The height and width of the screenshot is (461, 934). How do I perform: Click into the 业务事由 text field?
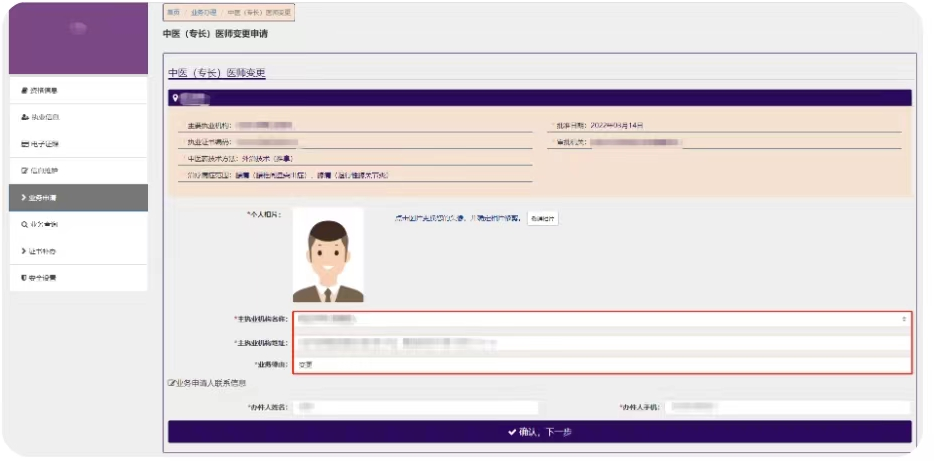(601, 364)
